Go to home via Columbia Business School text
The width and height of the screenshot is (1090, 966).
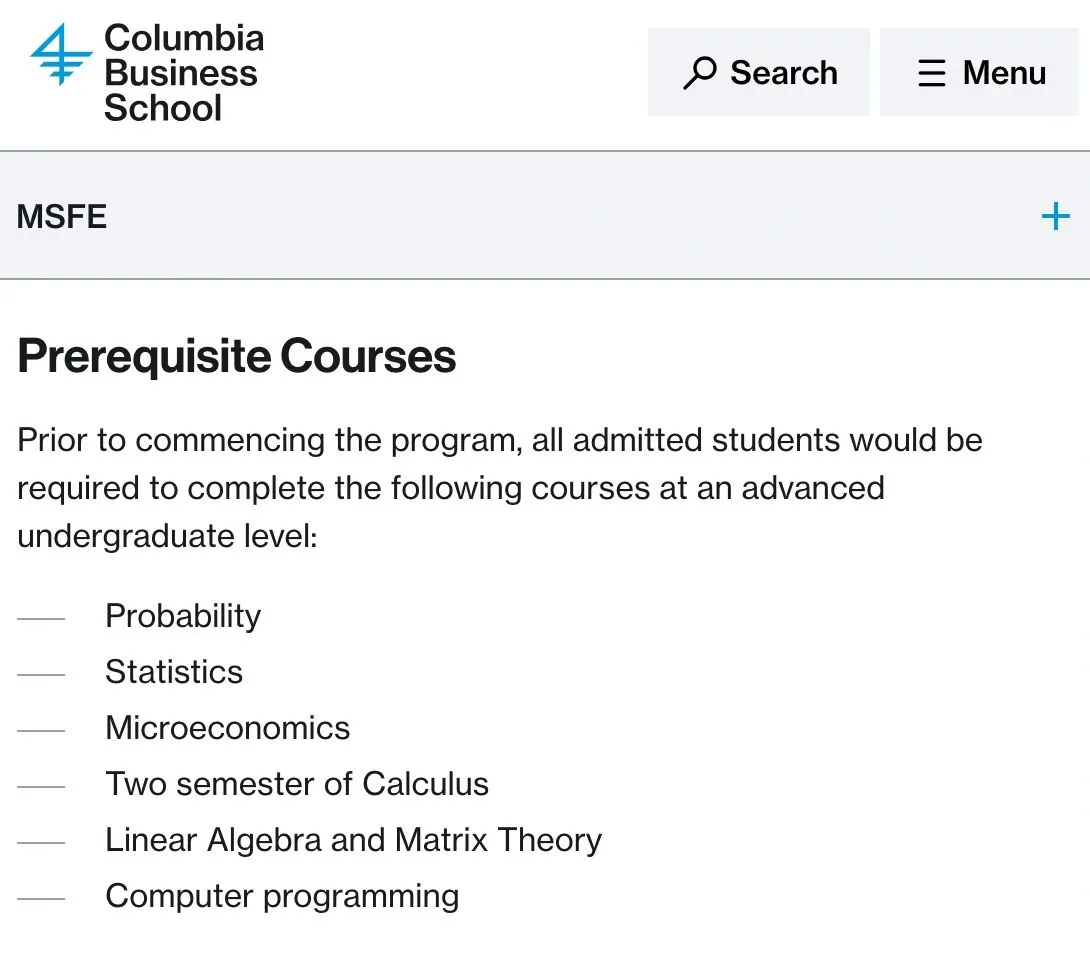183,73
